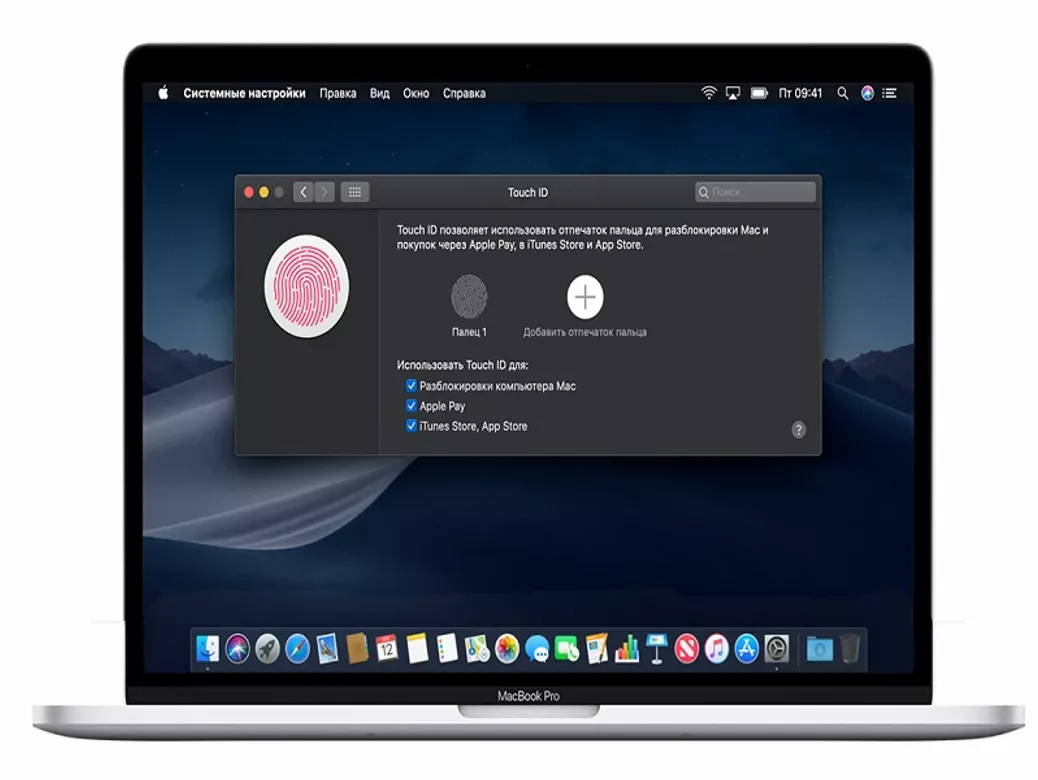Open the App Store icon in dock
The image size is (1038, 780).
[746, 648]
